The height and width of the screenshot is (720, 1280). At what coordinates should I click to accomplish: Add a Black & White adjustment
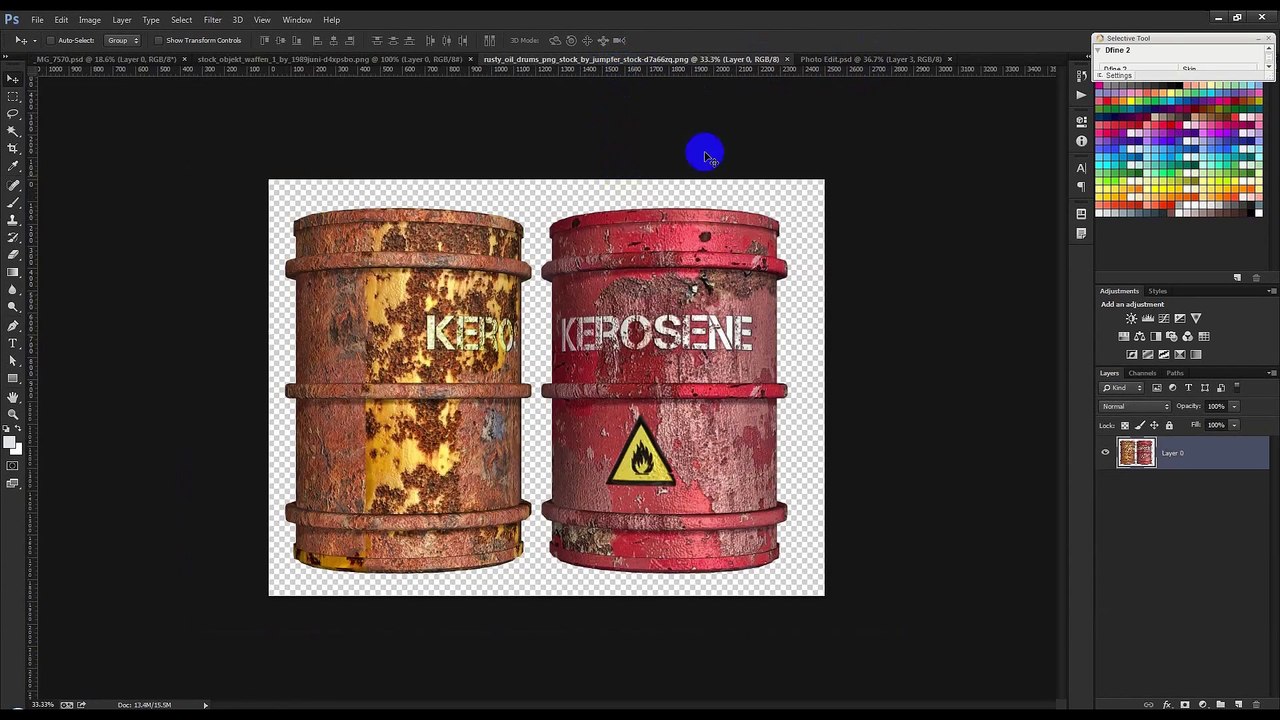[1156, 337]
